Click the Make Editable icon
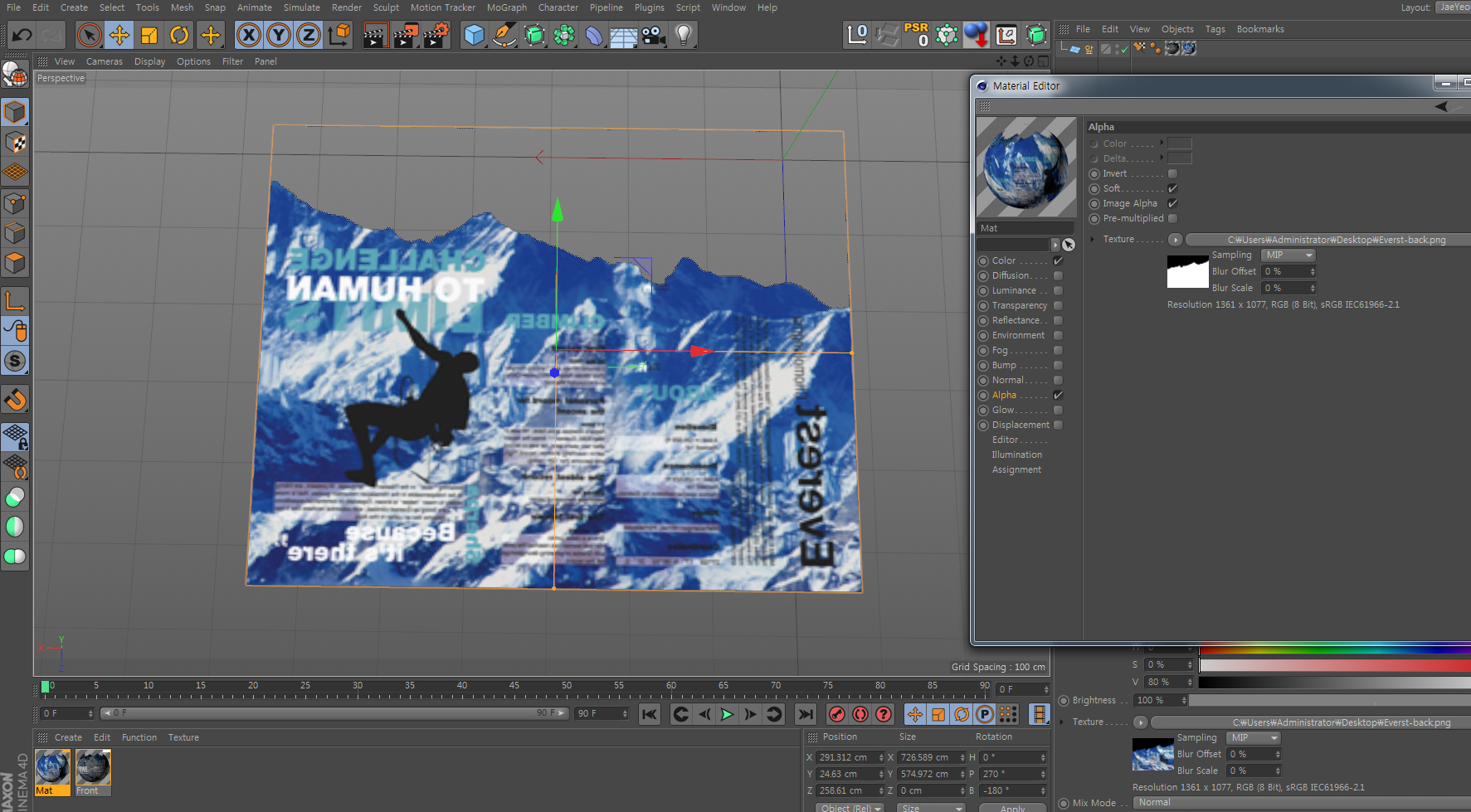This screenshot has height=812, width=1471. 15,75
